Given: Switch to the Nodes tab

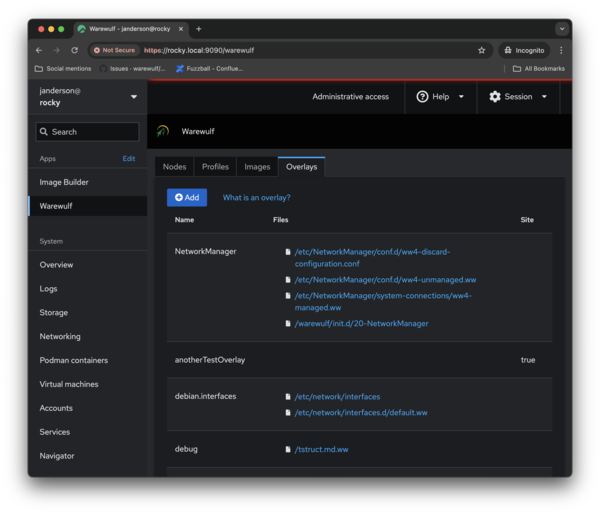Looking at the screenshot, I should tap(174, 167).
